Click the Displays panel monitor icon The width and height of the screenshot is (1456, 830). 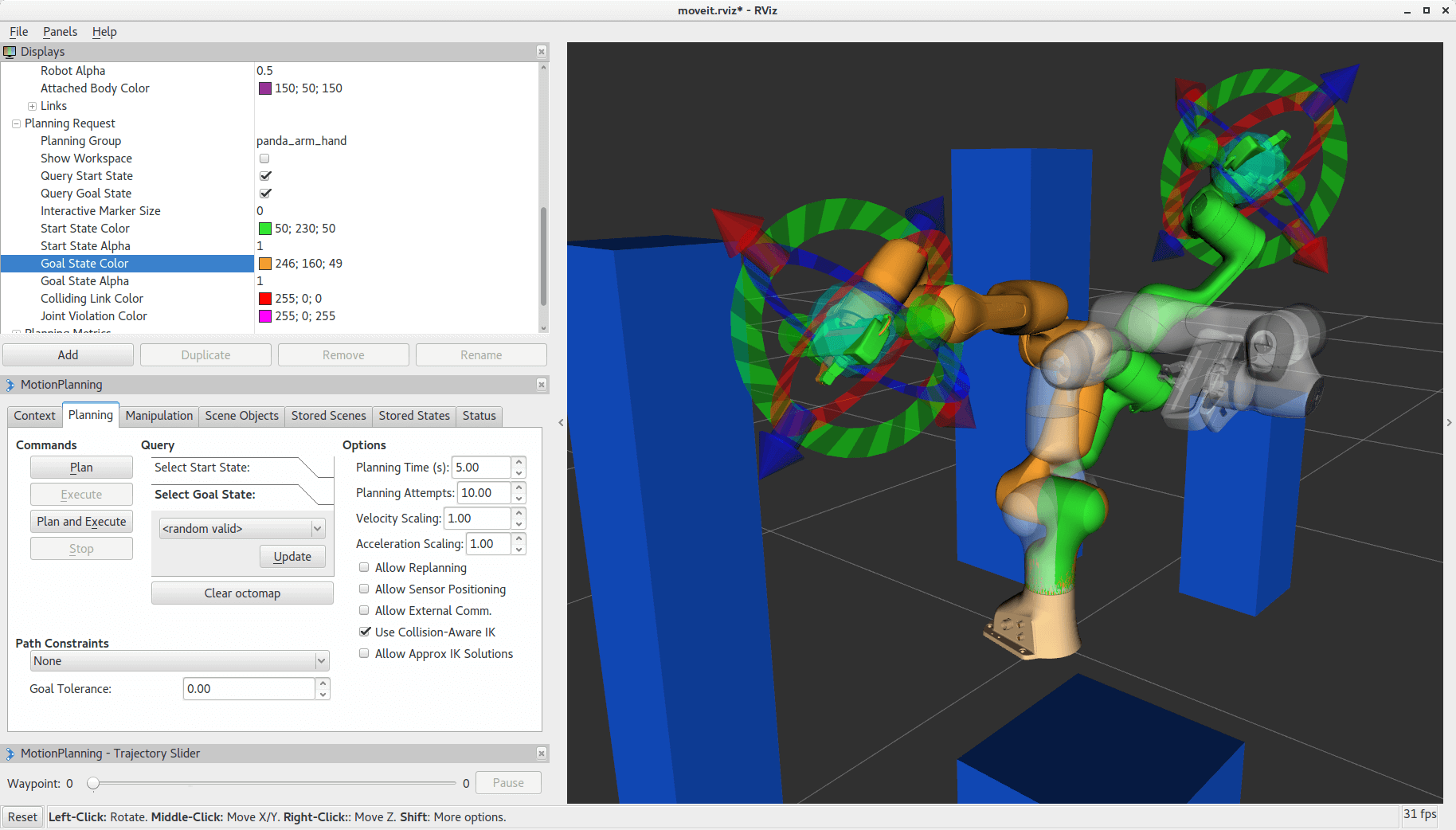click(10, 52)
